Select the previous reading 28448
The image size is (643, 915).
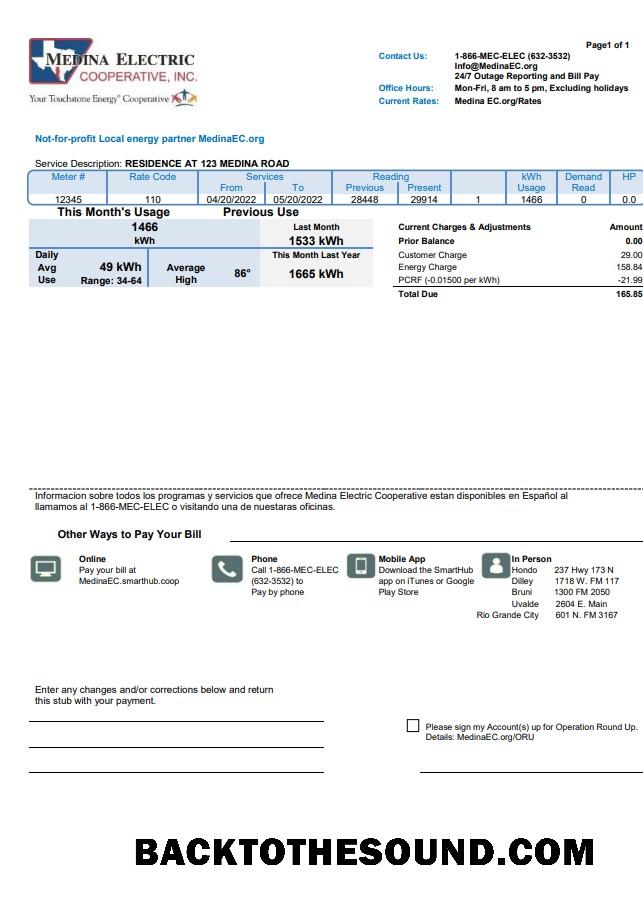tap(365, 199)
